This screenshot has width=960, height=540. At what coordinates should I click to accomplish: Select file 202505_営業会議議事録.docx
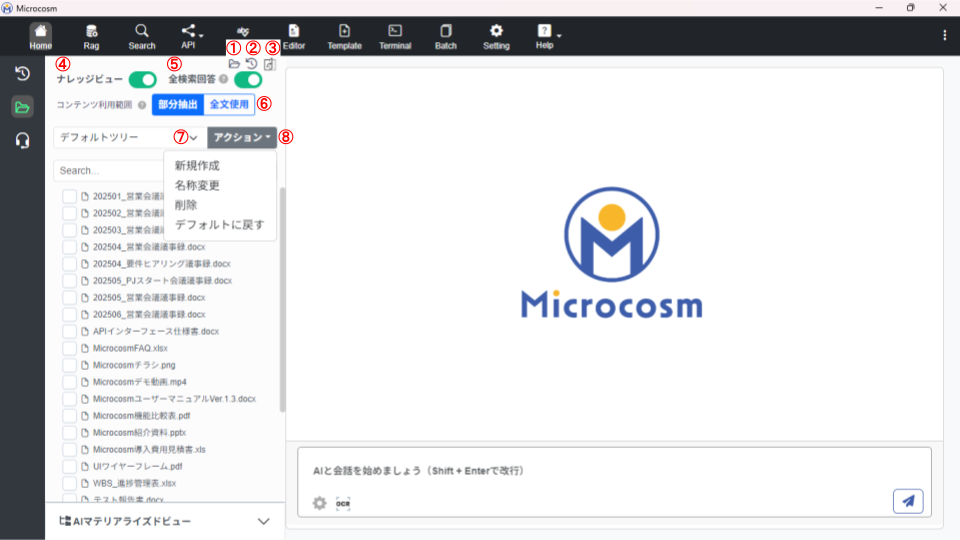click(149, 298)
